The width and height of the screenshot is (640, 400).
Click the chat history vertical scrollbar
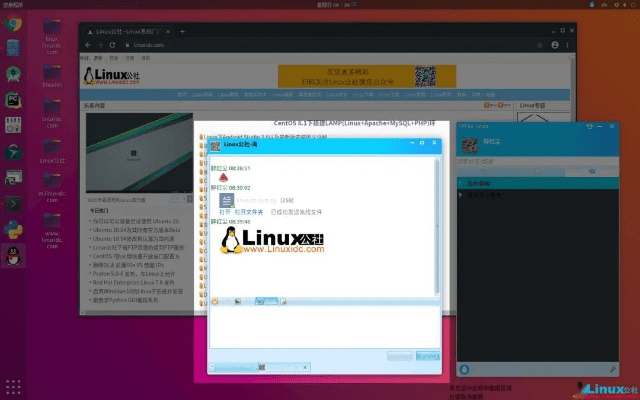click(x=437, y=226)
